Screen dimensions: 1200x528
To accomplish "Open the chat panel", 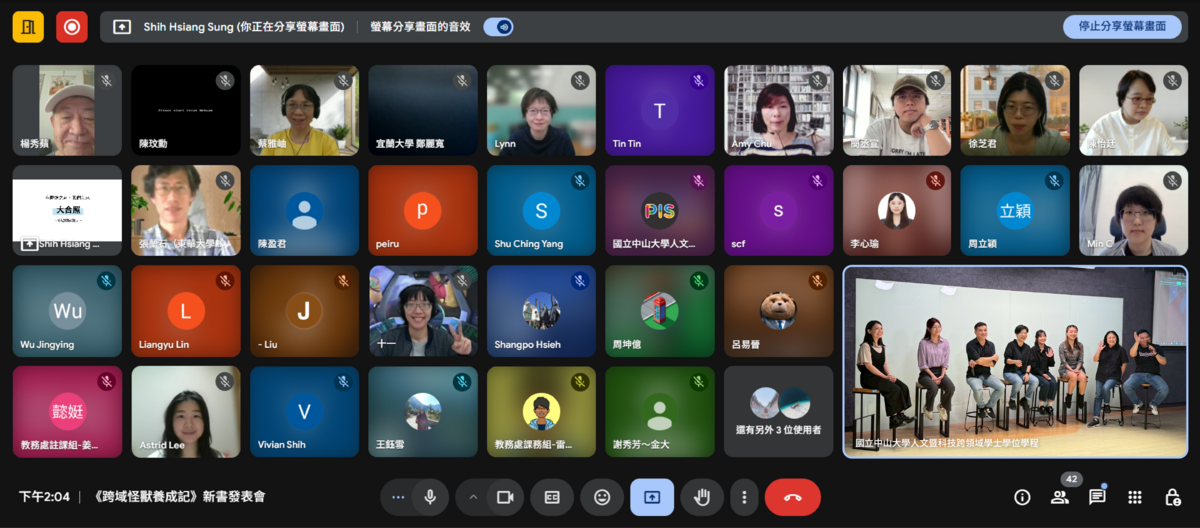I will click(1097, 497).
